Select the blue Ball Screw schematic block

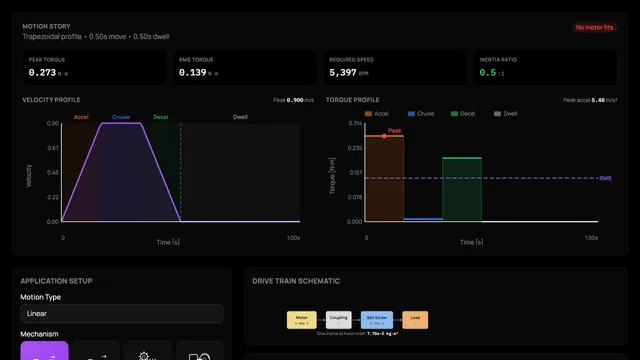pyautogui.click(x=377, y=320)
